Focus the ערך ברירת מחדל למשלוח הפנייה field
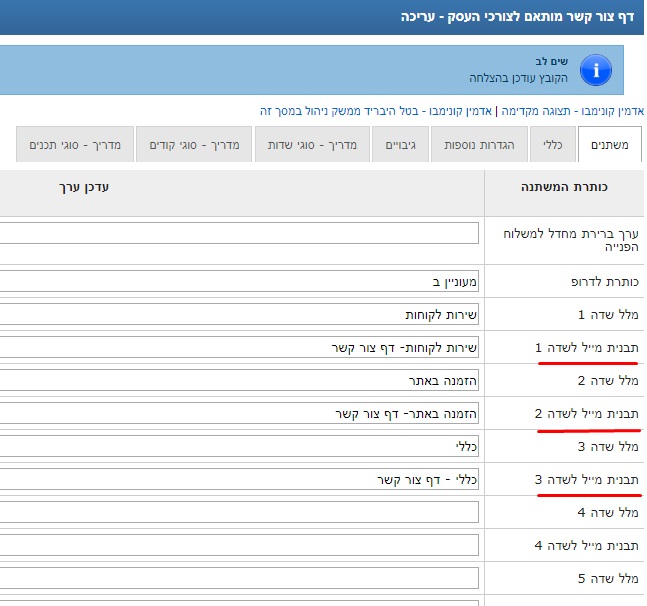This screenshot has width=647, height=606. [239, 233]
